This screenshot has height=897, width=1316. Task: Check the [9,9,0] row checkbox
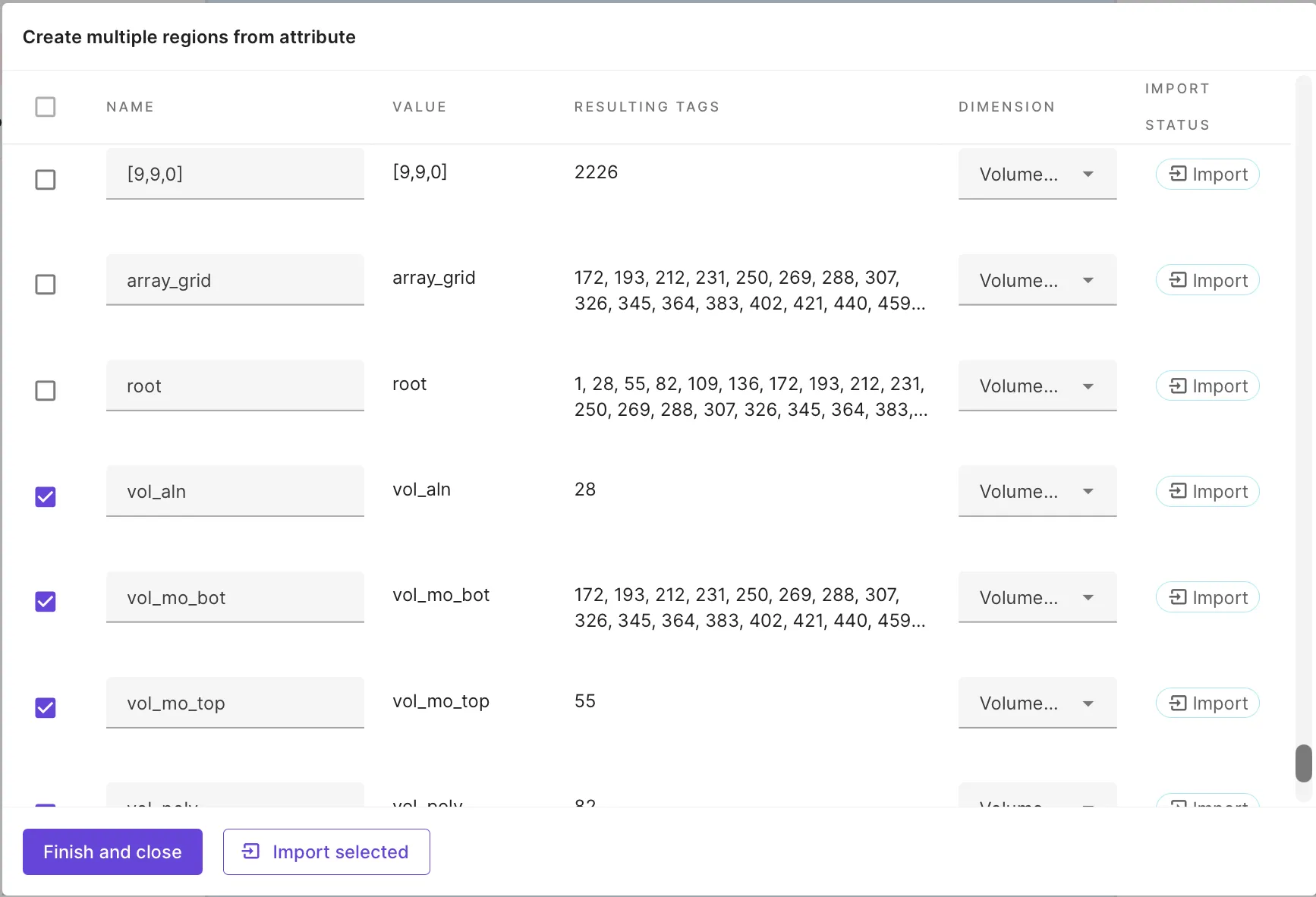tap(46, 180)
